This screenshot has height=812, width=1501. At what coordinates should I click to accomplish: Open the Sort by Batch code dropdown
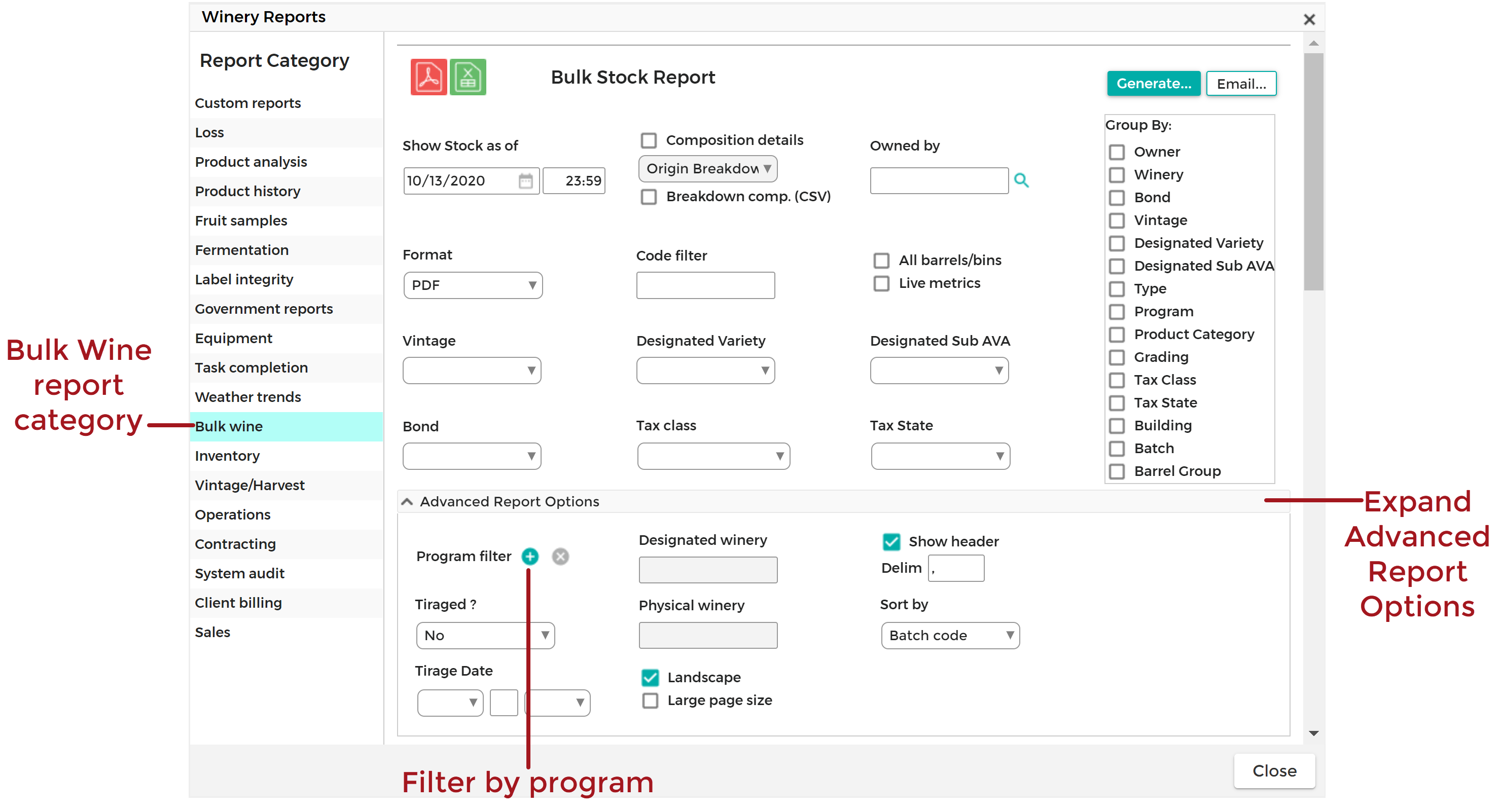(950, 636)
